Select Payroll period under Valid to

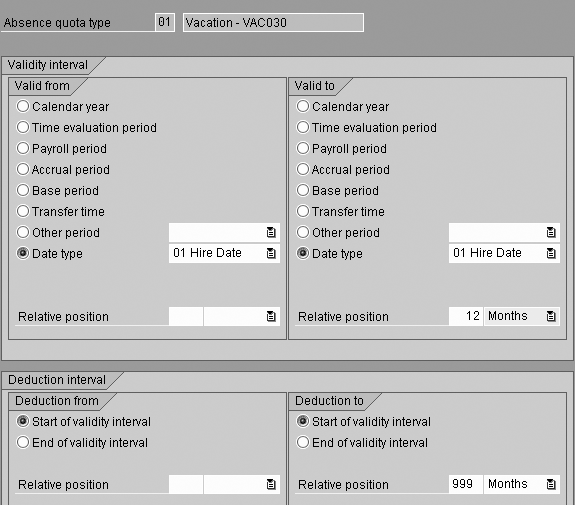tap(303, 148)
